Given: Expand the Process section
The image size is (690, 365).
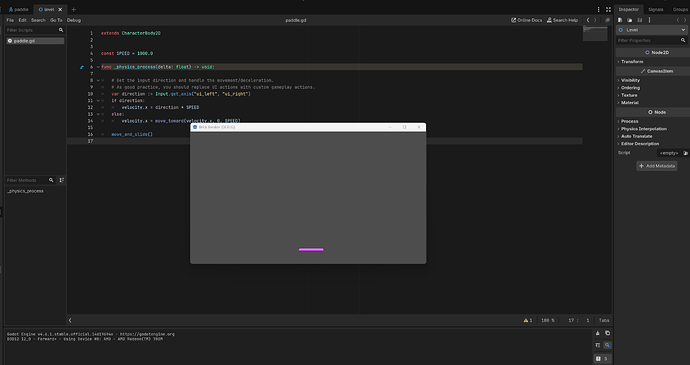Looking at the screenshot, I should 629,122.
